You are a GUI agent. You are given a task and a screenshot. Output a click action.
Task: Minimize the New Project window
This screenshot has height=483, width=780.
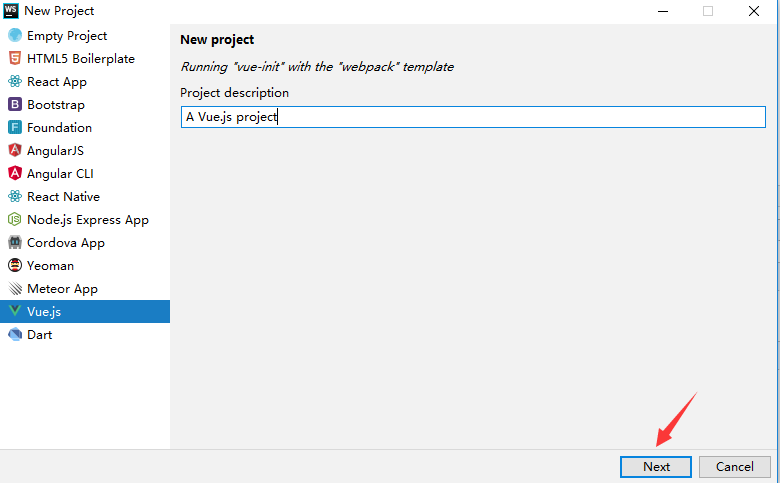pyautogui.click(x=662, y=11)
